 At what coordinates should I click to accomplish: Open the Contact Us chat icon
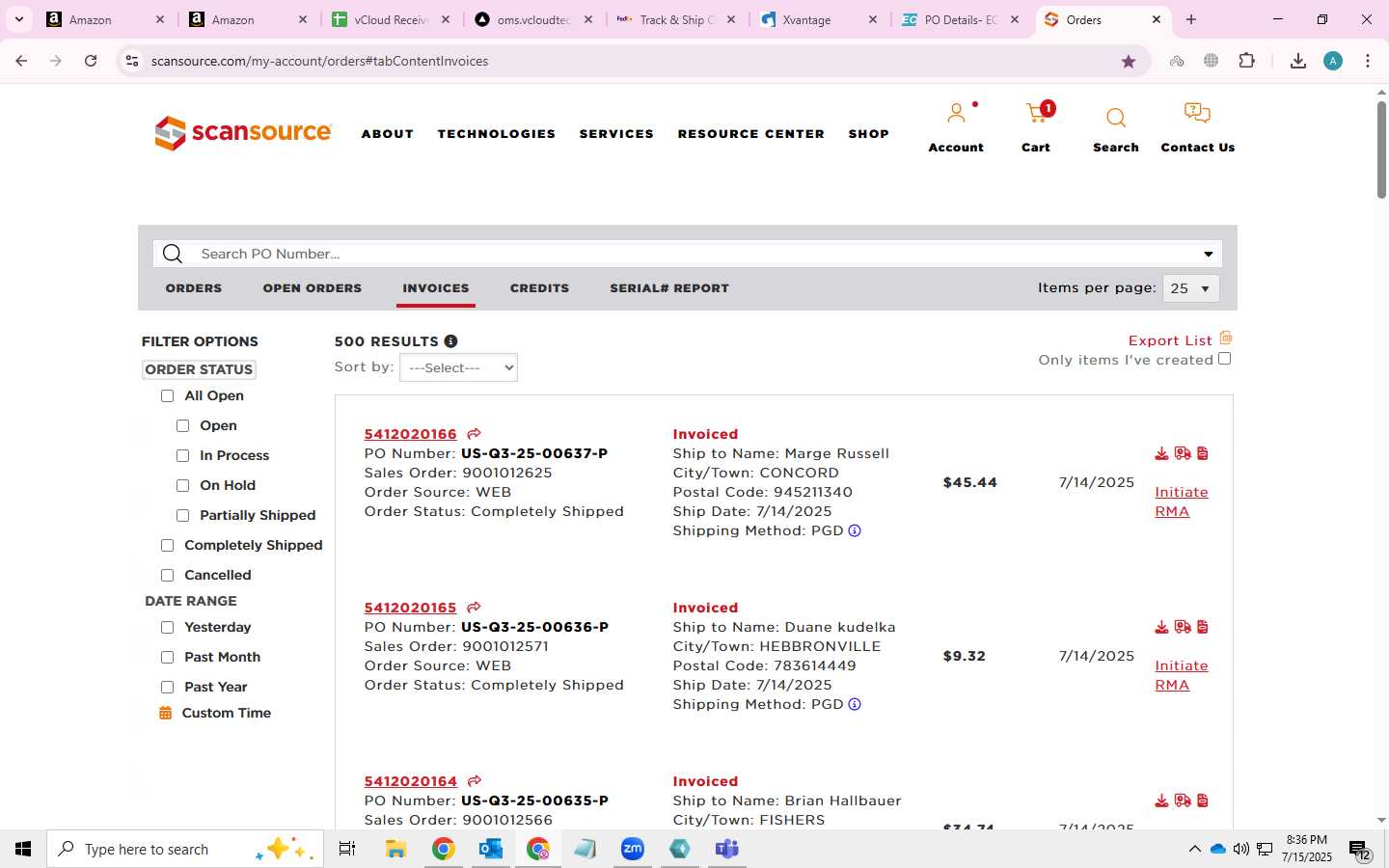[x=1197, y=114]
